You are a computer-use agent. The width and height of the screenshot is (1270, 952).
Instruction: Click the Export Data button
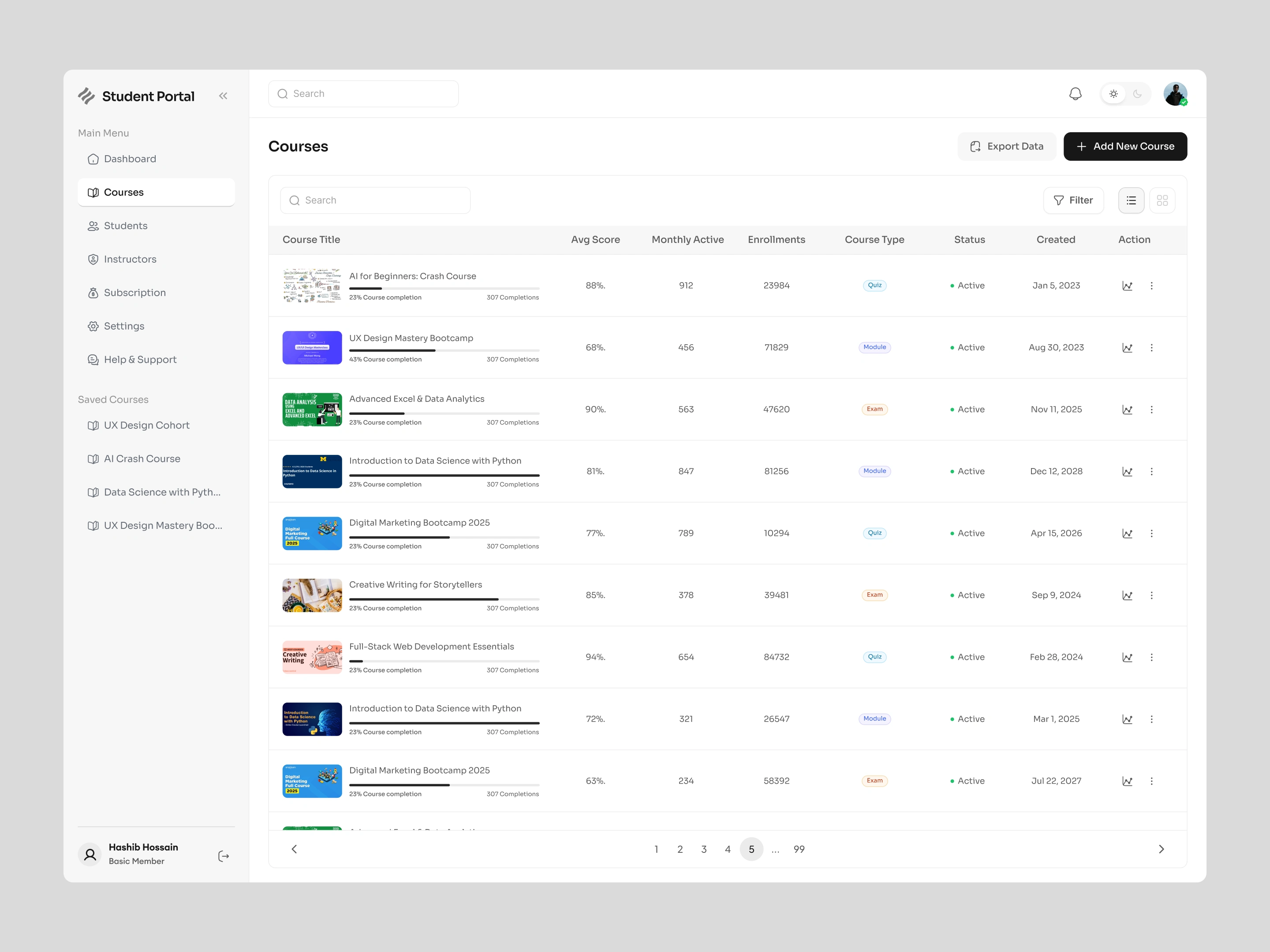(1006, 146)
